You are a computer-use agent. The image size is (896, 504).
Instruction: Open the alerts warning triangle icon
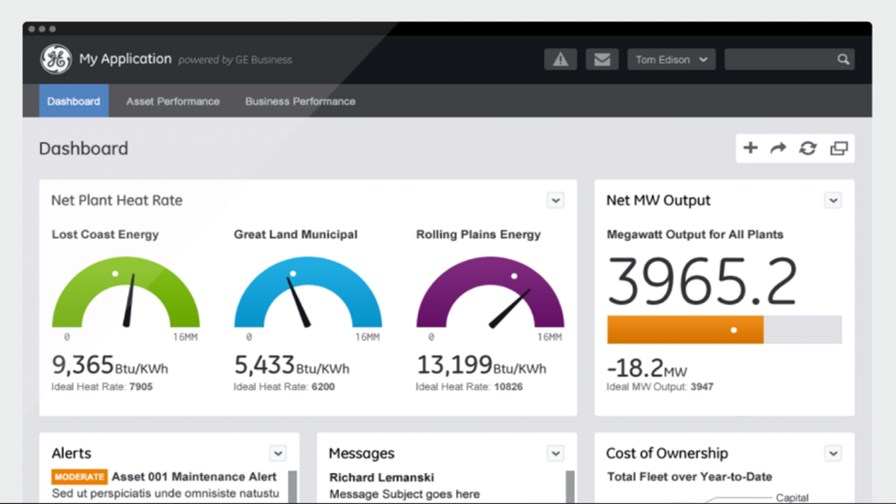(561, 59)
